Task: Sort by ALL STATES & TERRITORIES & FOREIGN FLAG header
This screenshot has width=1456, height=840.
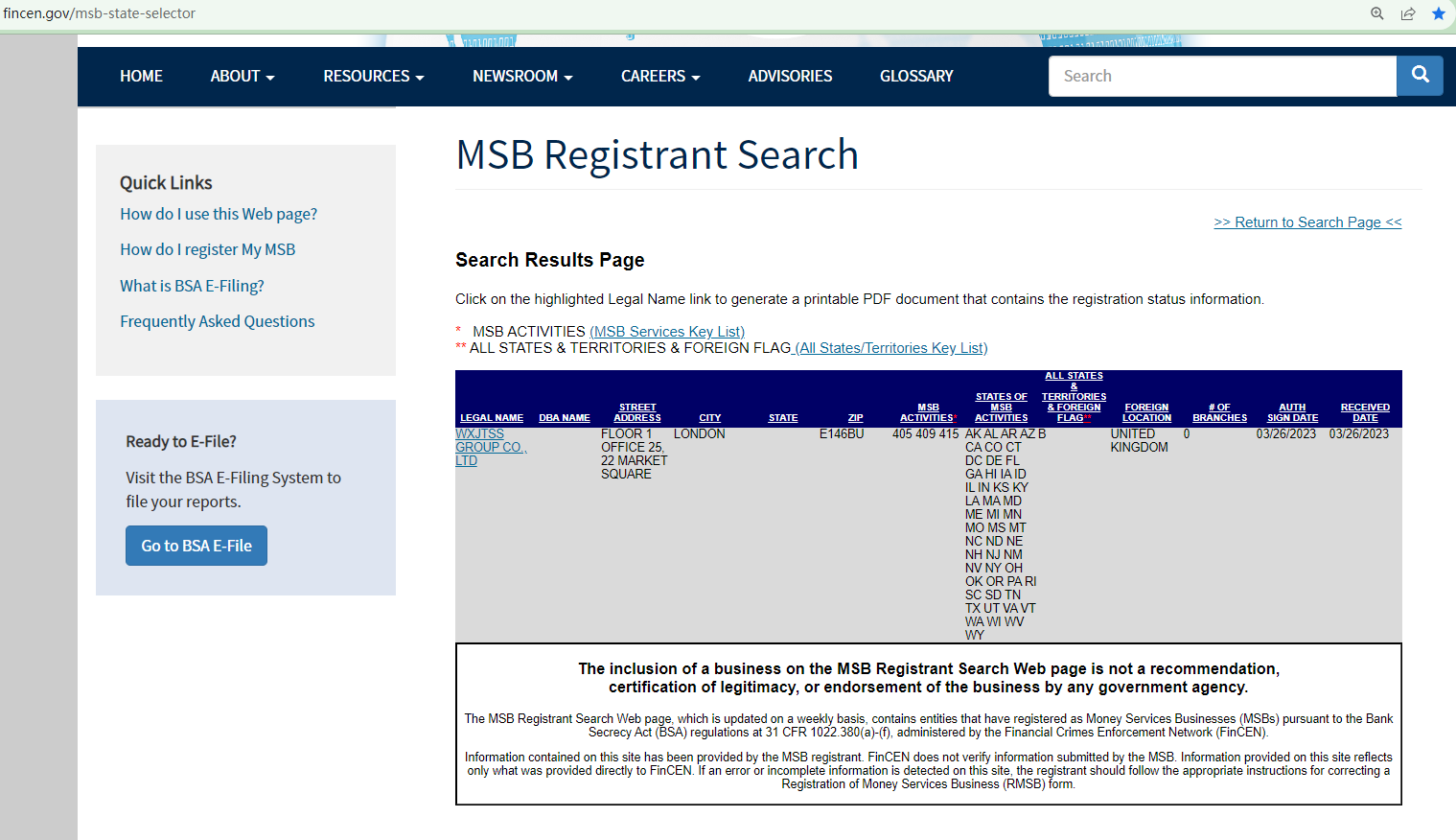Action: pyautogui.click(x=1075, y=397)
